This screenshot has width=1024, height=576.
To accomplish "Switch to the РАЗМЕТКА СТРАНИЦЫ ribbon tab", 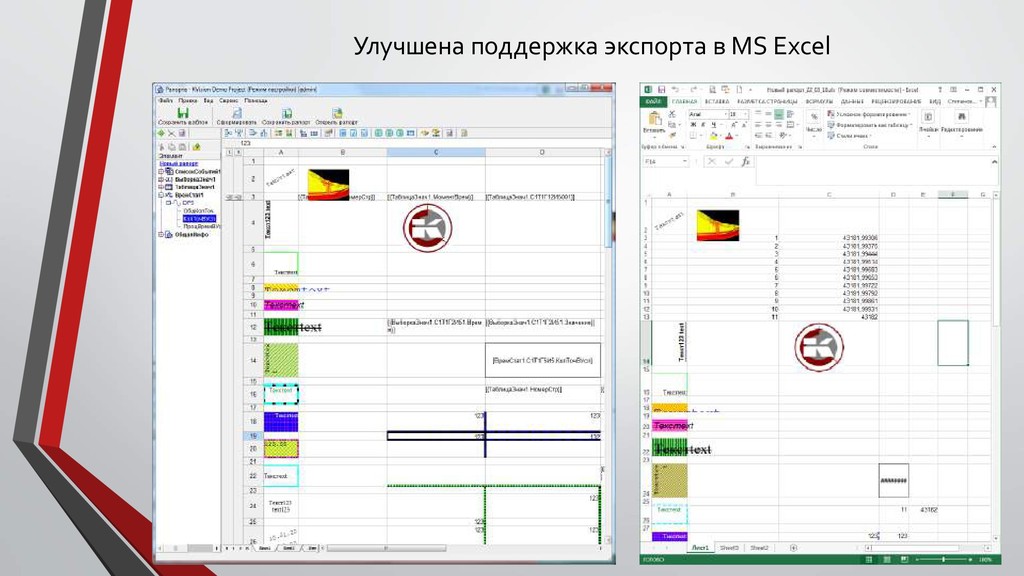I will pos(767,102).
